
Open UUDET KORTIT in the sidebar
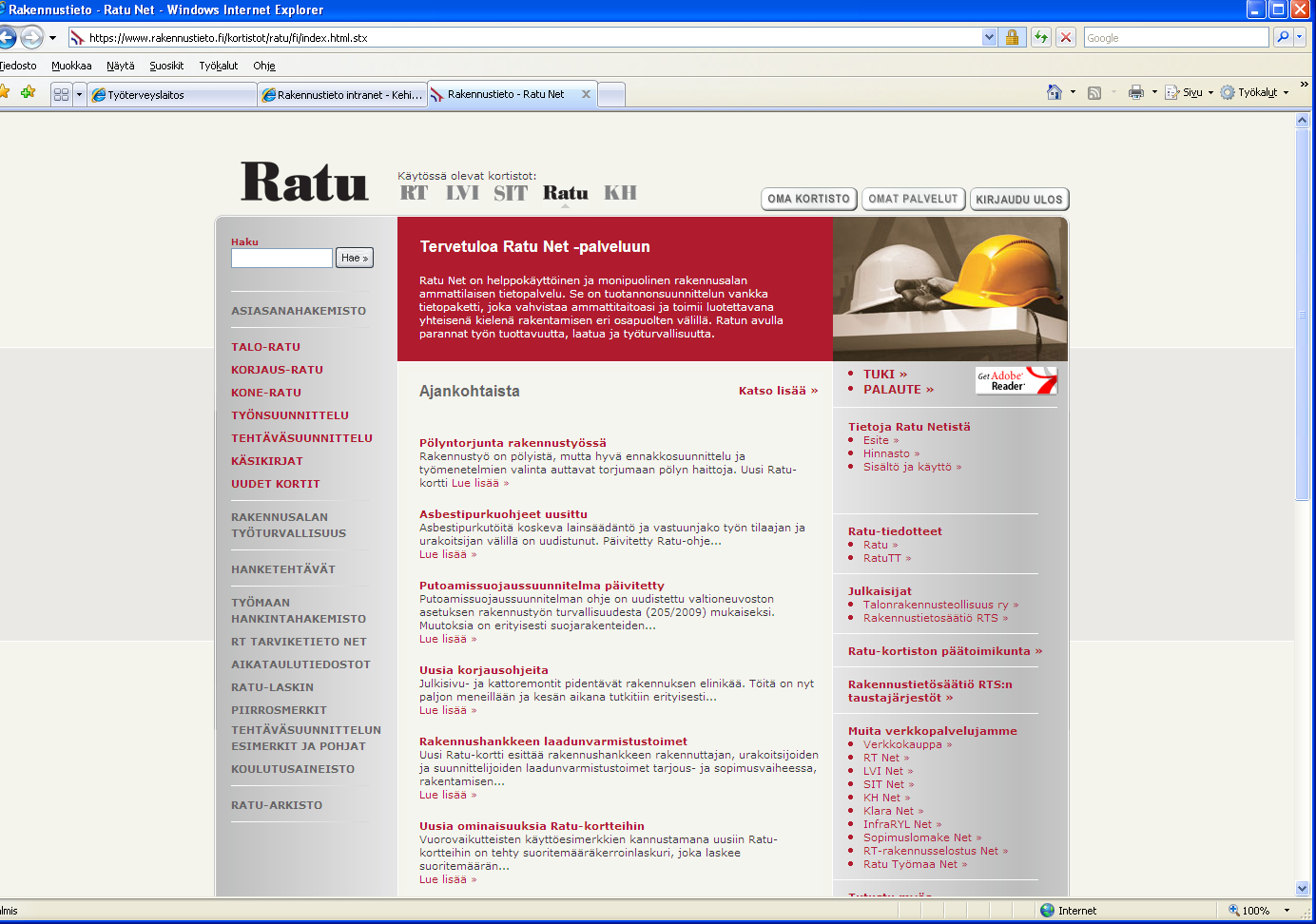pos(276,484)
